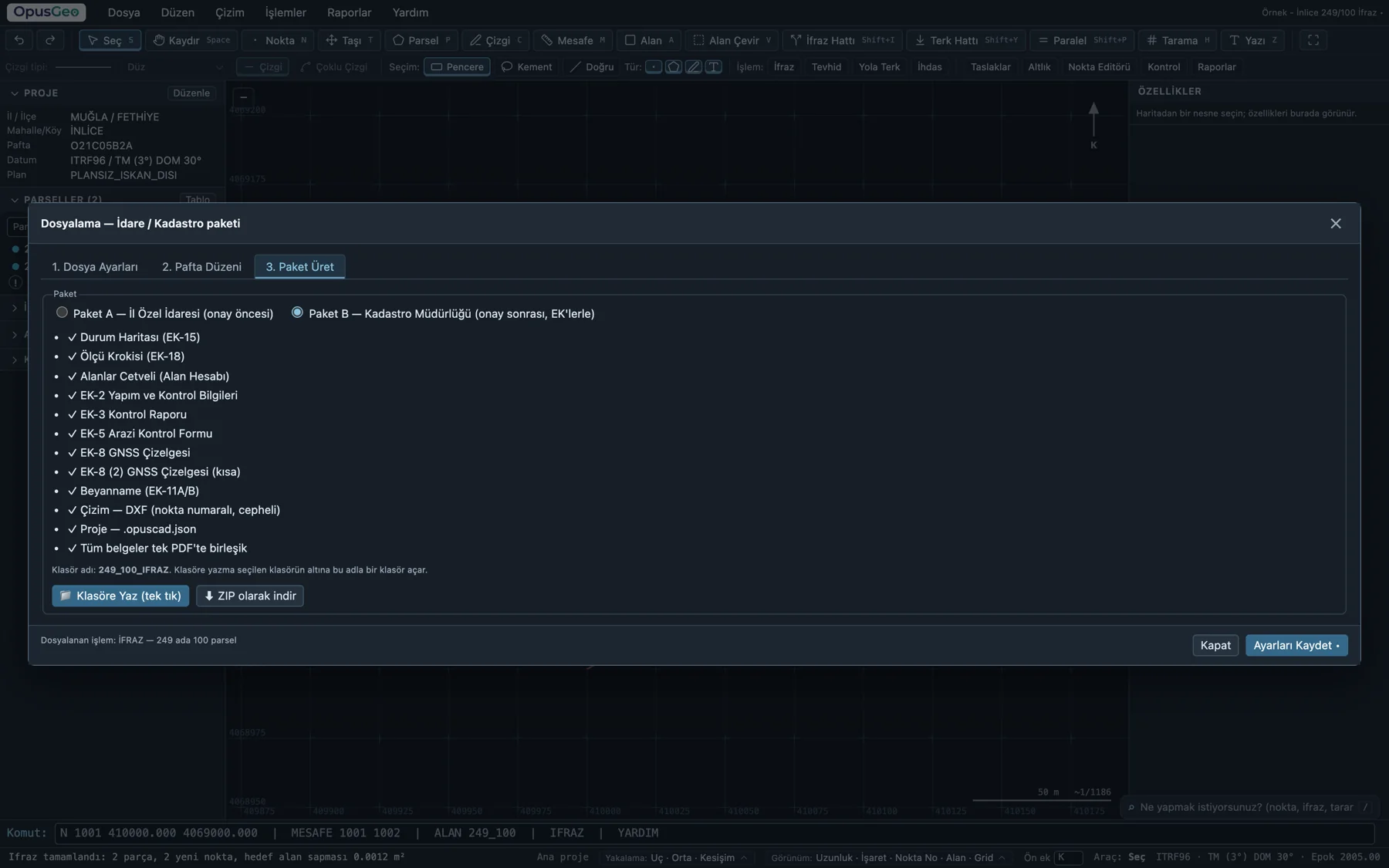
Task: Open Nokta Editörü from the options bar
Action: point(1099,67)
